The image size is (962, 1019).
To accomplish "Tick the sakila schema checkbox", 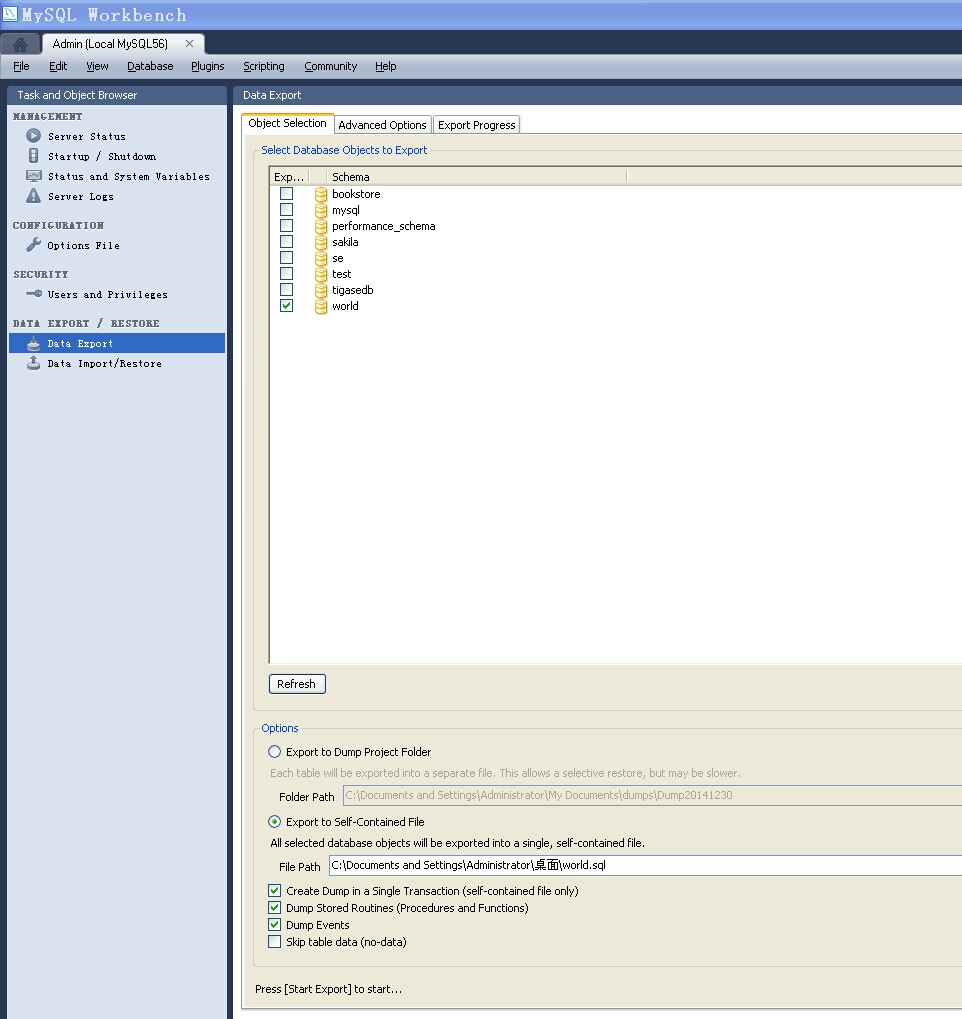I will (286, 242).
